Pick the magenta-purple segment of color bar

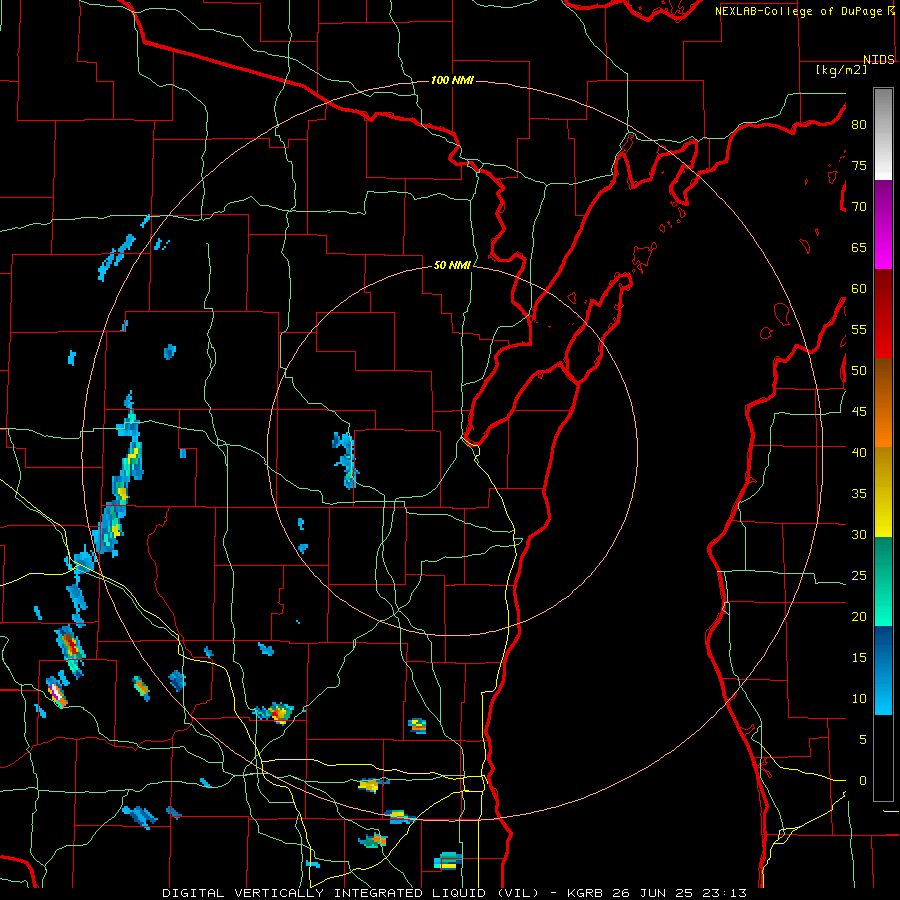pos(883,225)
